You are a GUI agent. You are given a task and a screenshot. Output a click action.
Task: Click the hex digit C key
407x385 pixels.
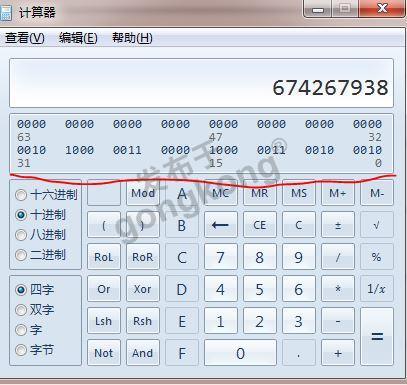182,257
